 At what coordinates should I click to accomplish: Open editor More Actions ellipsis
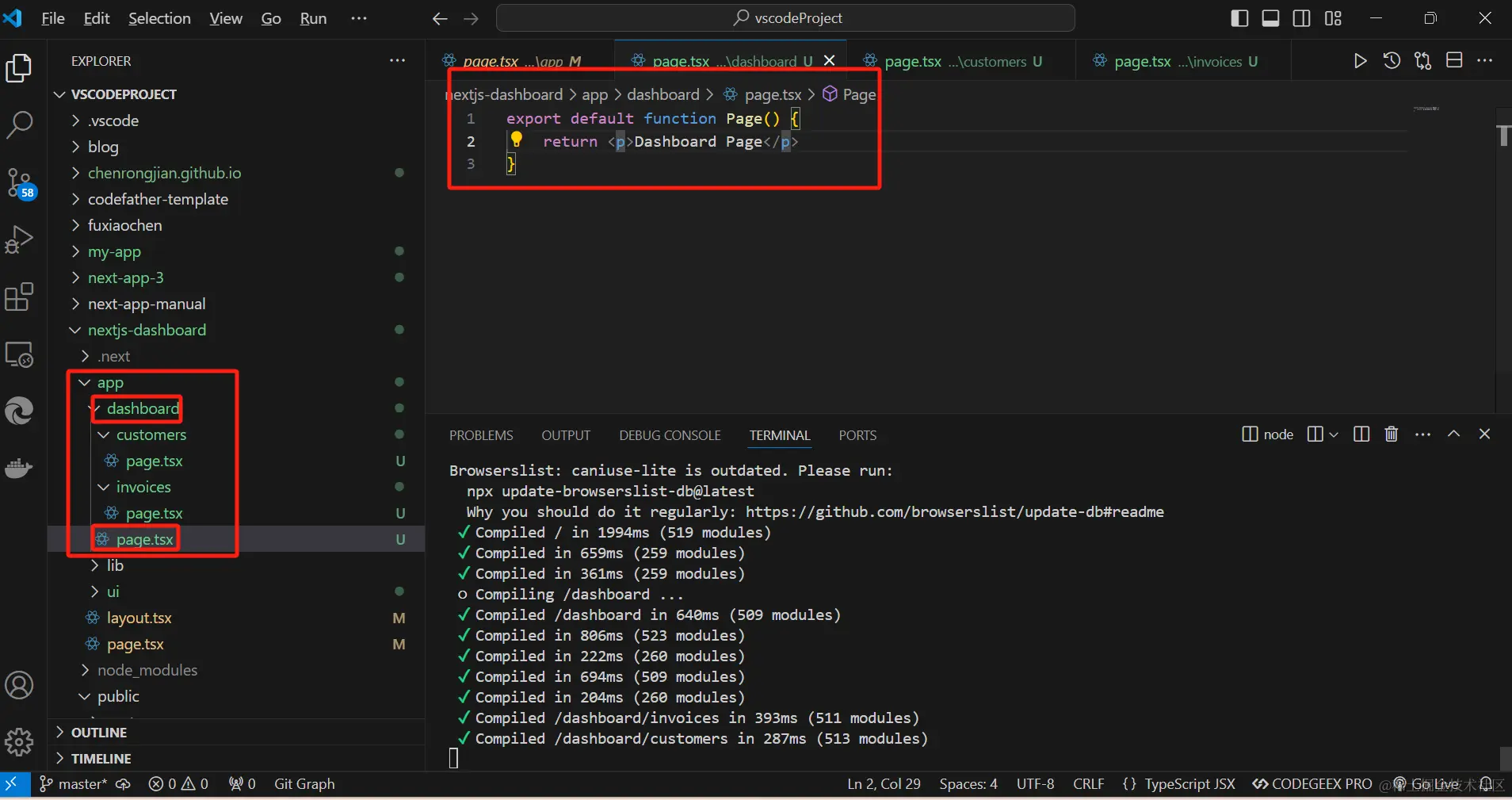click(x=1485, y=60)
